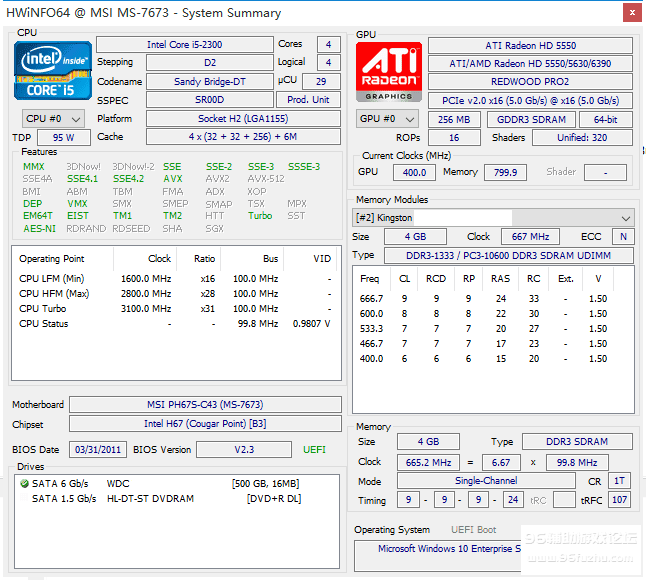
Task: Click the ATI Radeon HD 5550 name field
Action: coord(530,45)
